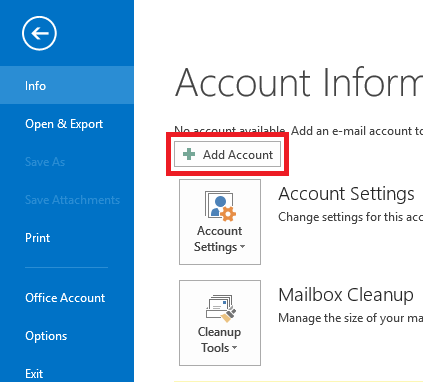Click the Account Settings person gear icon
This screenshot has width=423, height=382.
click(220, 206)
